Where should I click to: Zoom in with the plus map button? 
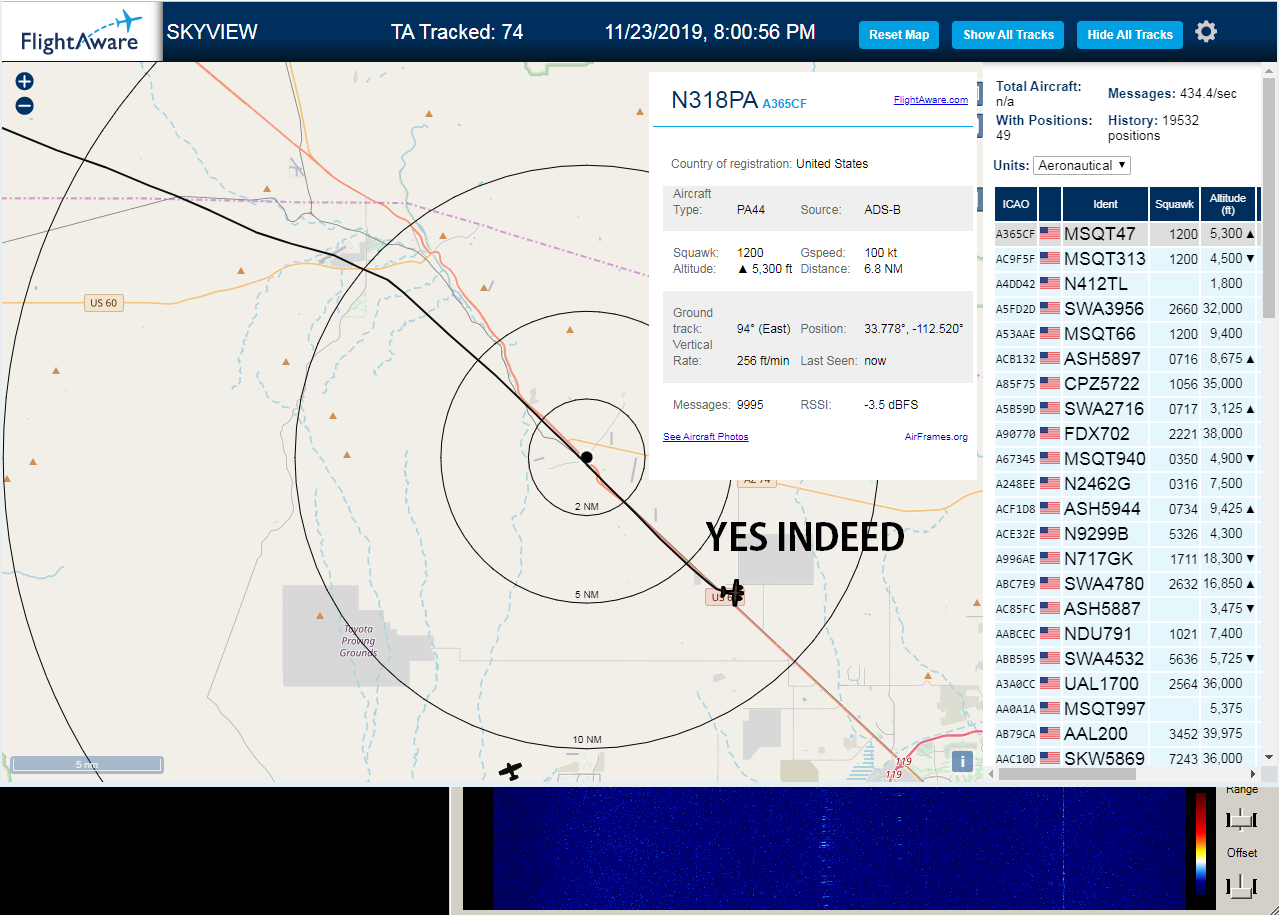tap(25, 82)
